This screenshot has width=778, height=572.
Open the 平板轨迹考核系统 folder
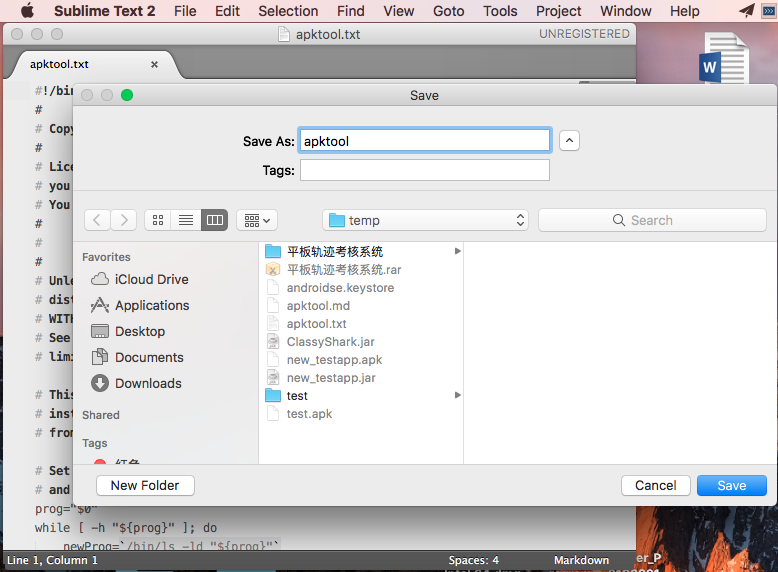pos(334,252)
